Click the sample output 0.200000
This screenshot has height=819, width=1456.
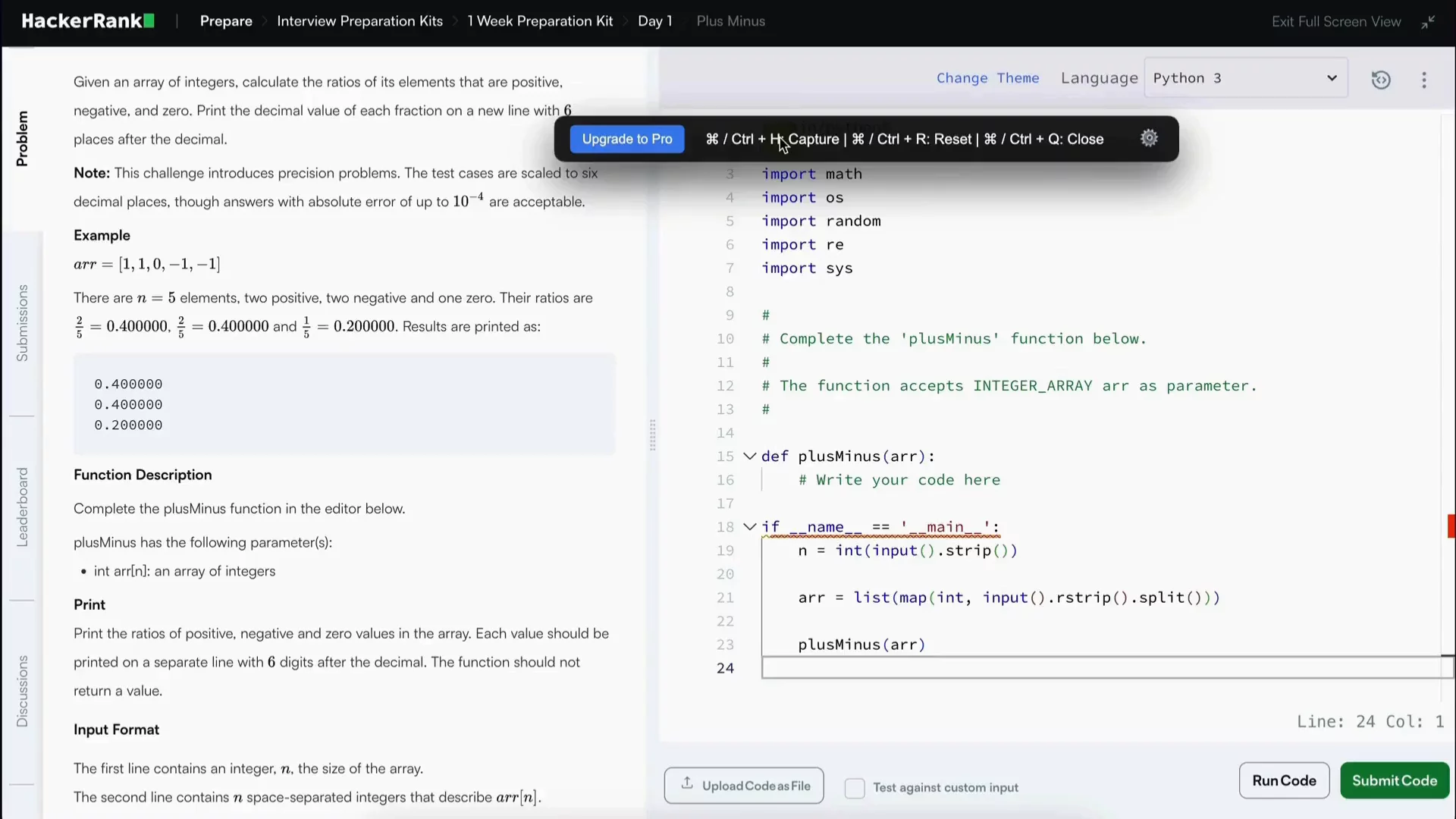pyautogui.click(x=128, y=425)
